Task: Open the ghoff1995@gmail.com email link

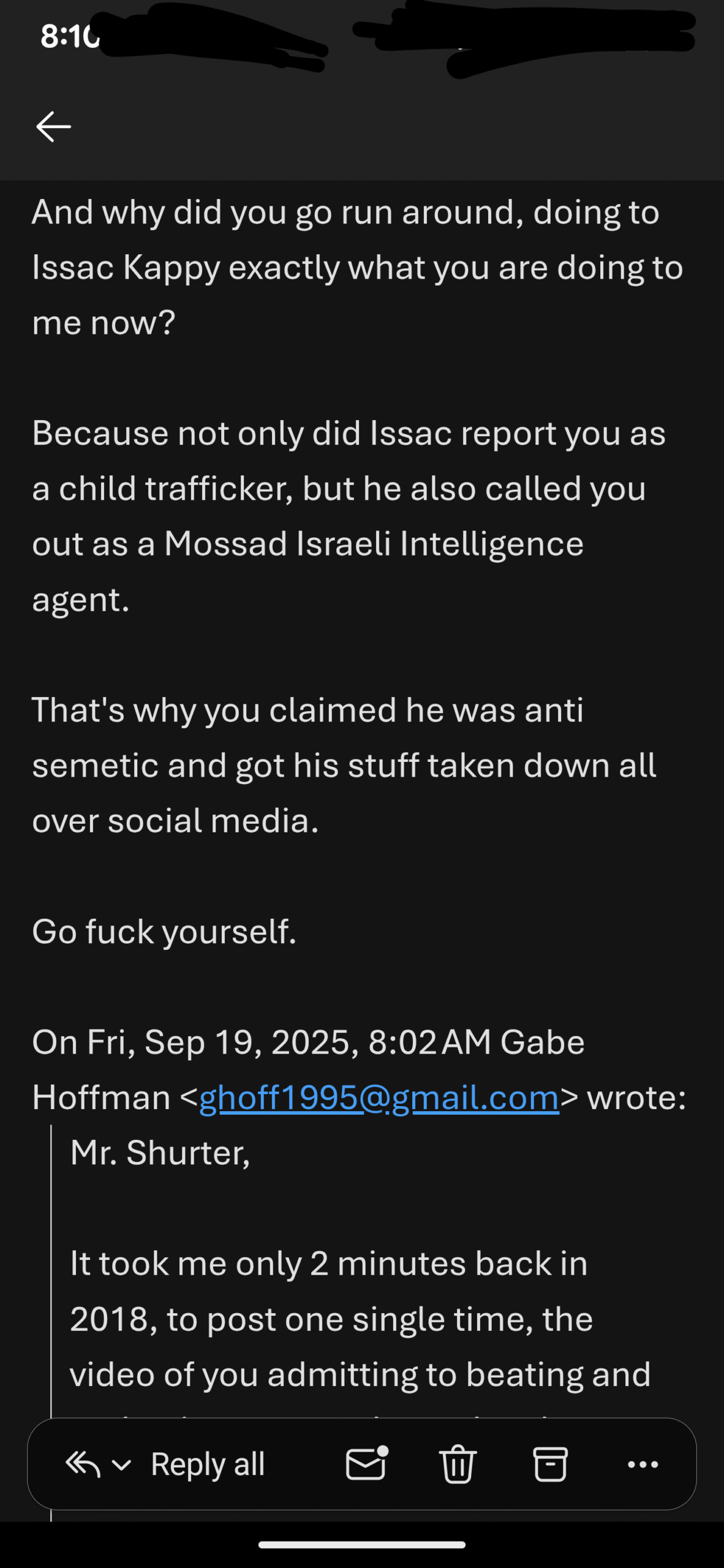Action: click(379, 1097)
